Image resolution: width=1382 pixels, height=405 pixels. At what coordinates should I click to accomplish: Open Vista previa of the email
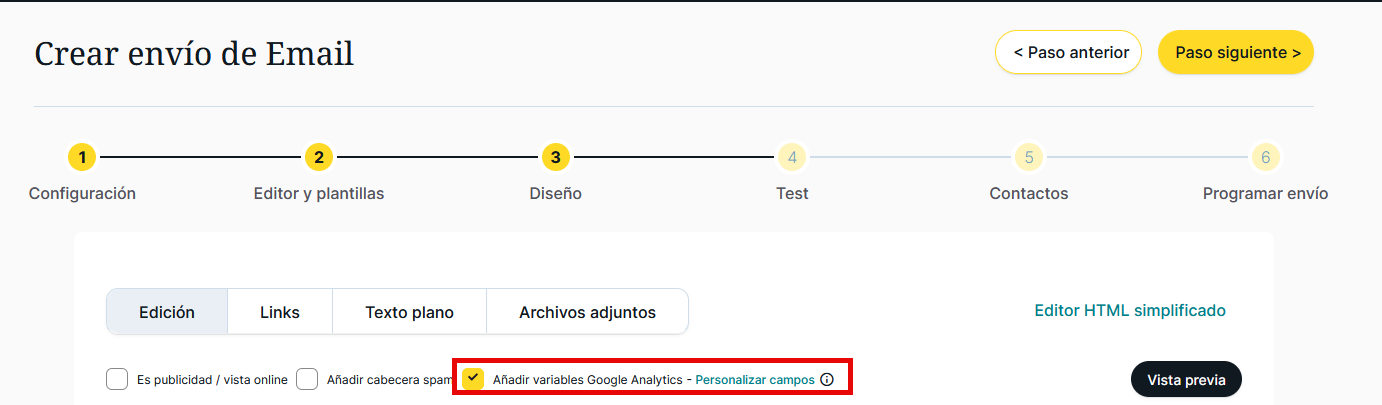pos(1186,380)
